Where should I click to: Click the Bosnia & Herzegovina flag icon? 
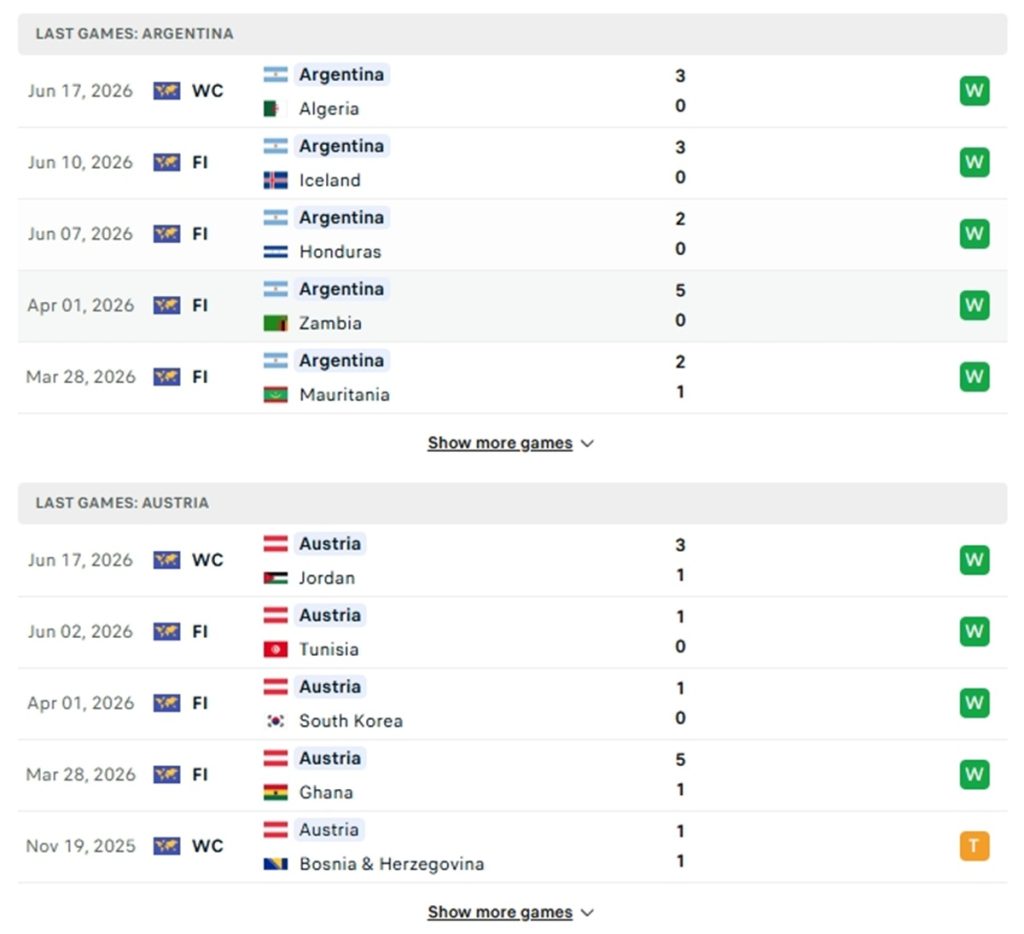(x=275, y=864)
